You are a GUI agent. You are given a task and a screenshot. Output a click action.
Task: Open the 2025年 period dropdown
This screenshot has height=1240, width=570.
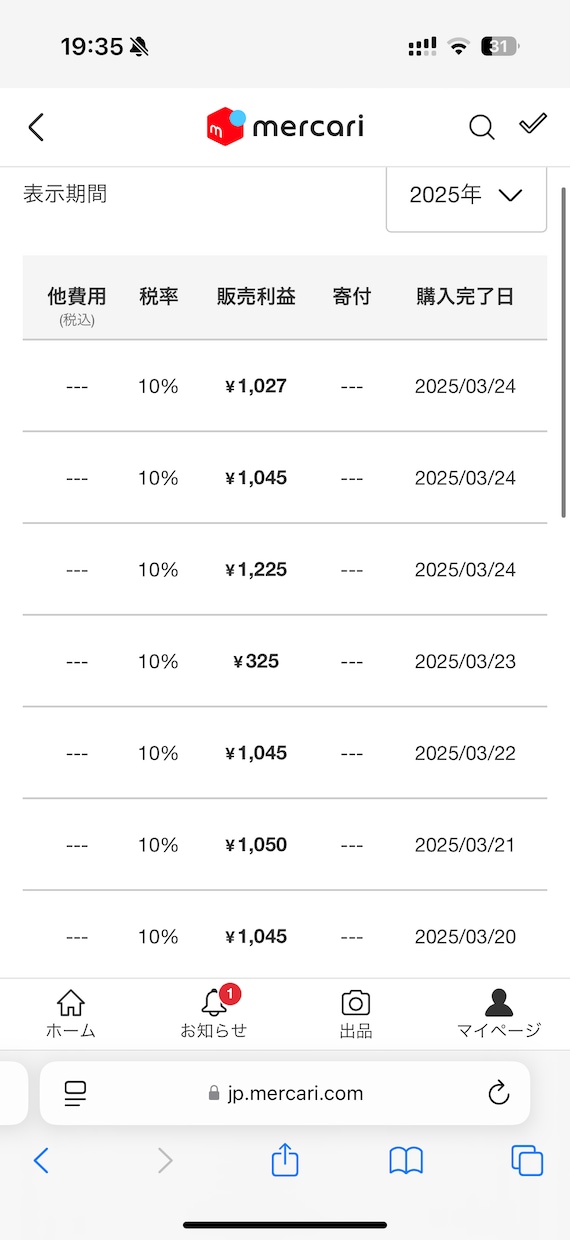(x=467, y=196)
